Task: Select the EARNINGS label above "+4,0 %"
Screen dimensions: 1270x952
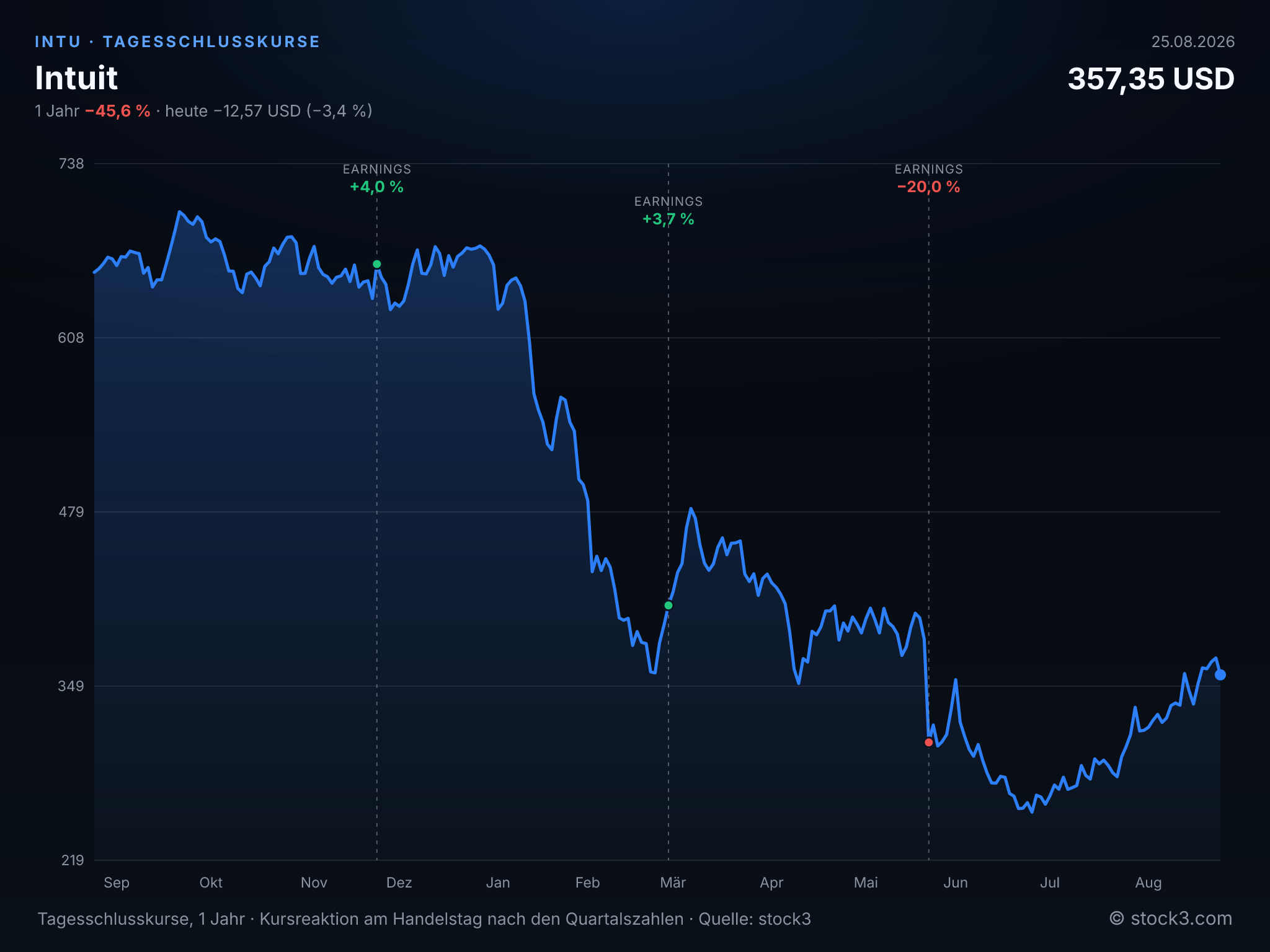Action: (376, 169)
